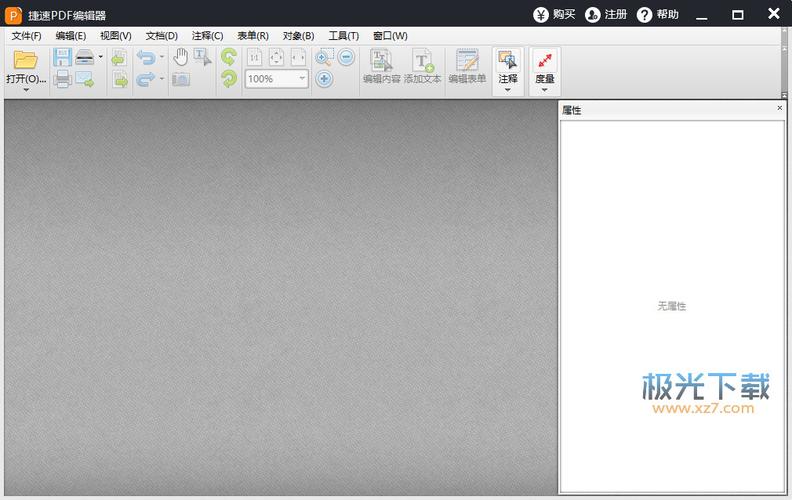Open the 文件(F) menu
The image size is (792, 500).
pyautogui.click(x=27, y=36)
